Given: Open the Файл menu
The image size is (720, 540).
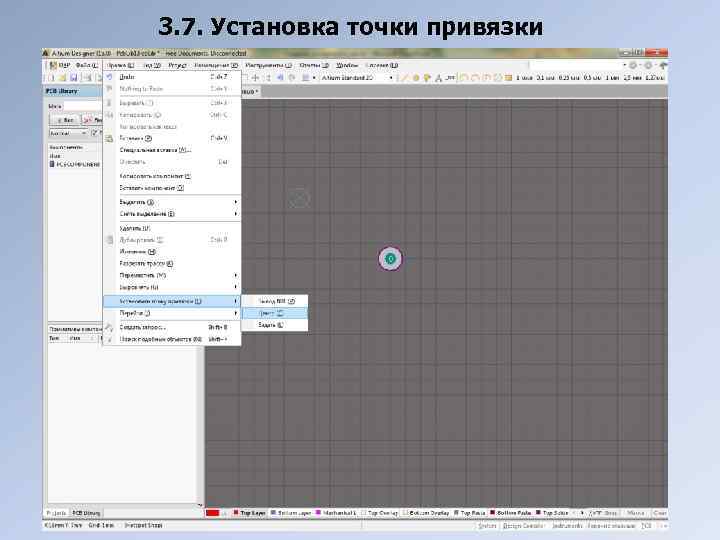Looking at the screenshot, I should 87,66.
